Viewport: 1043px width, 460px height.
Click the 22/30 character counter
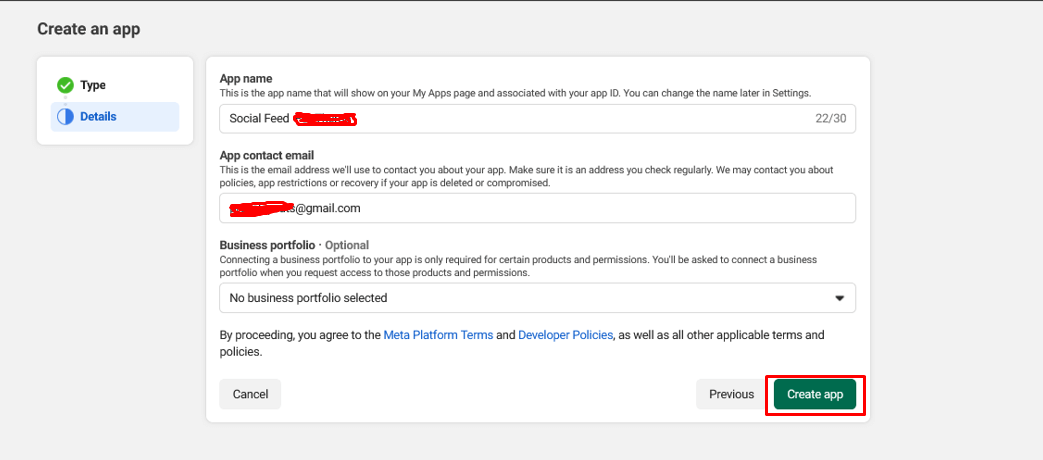(x=829, y=119)
